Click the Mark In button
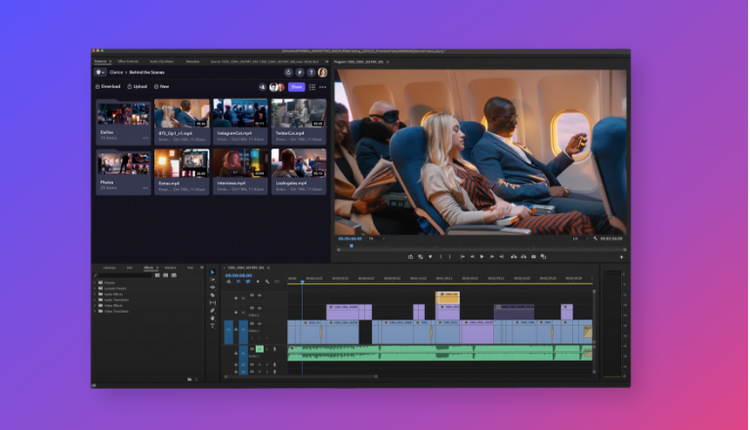 tap(441, 257)
